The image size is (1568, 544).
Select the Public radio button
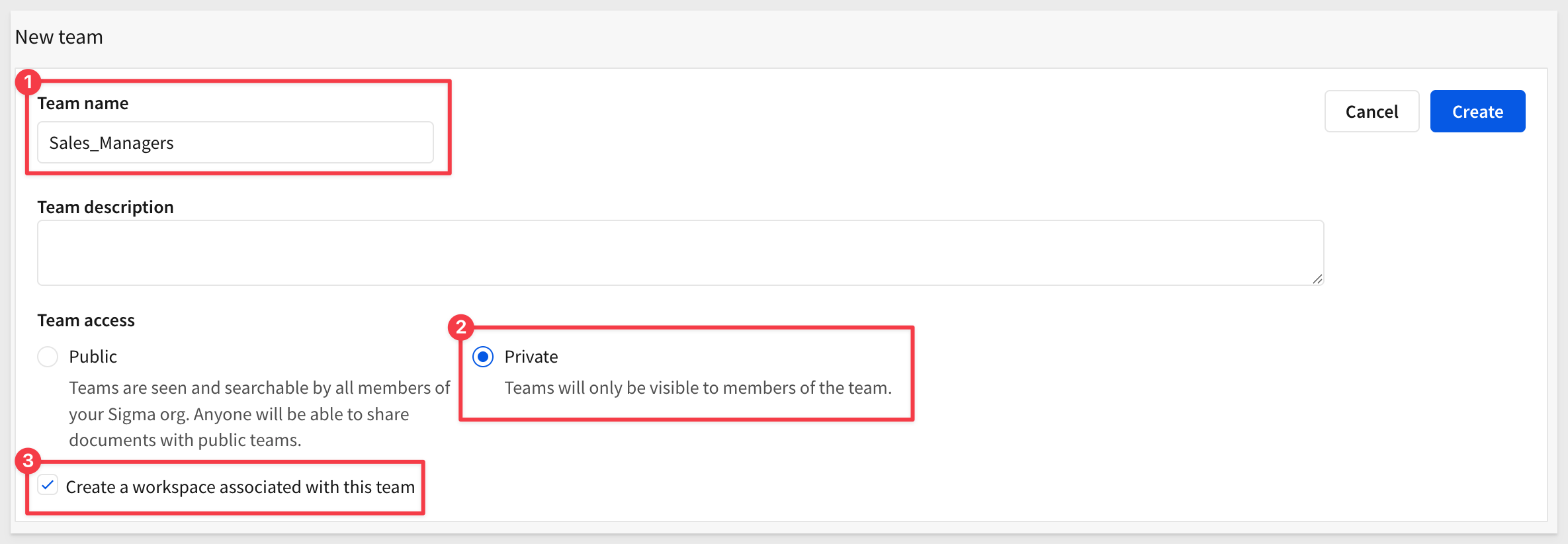[x=48, y=357]
